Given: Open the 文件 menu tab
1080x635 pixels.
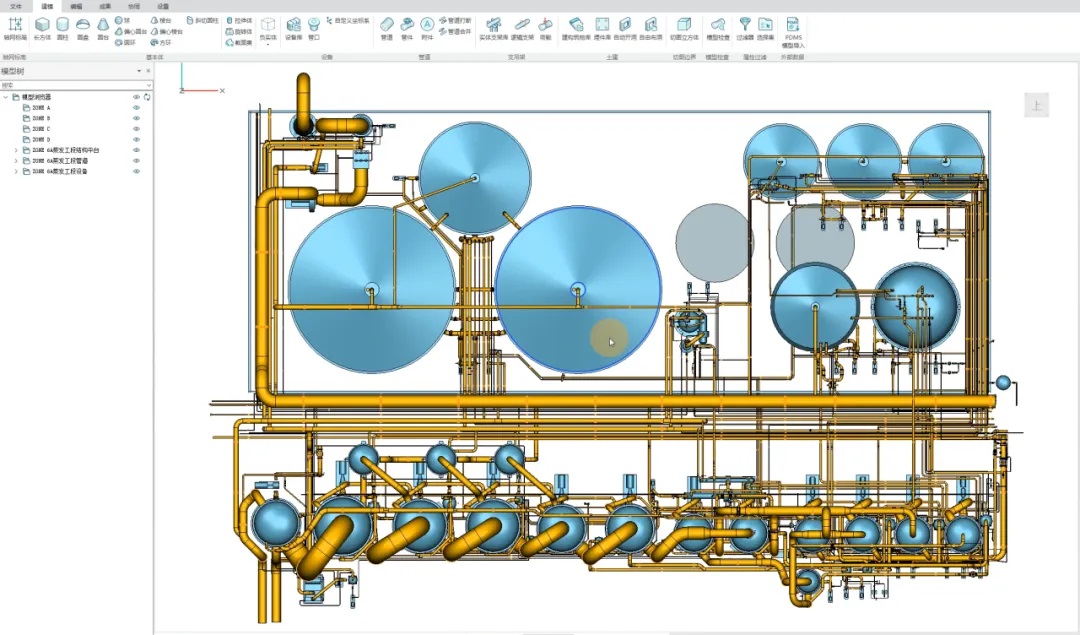Looking at the screenshot, I should [x=16, y=6].
